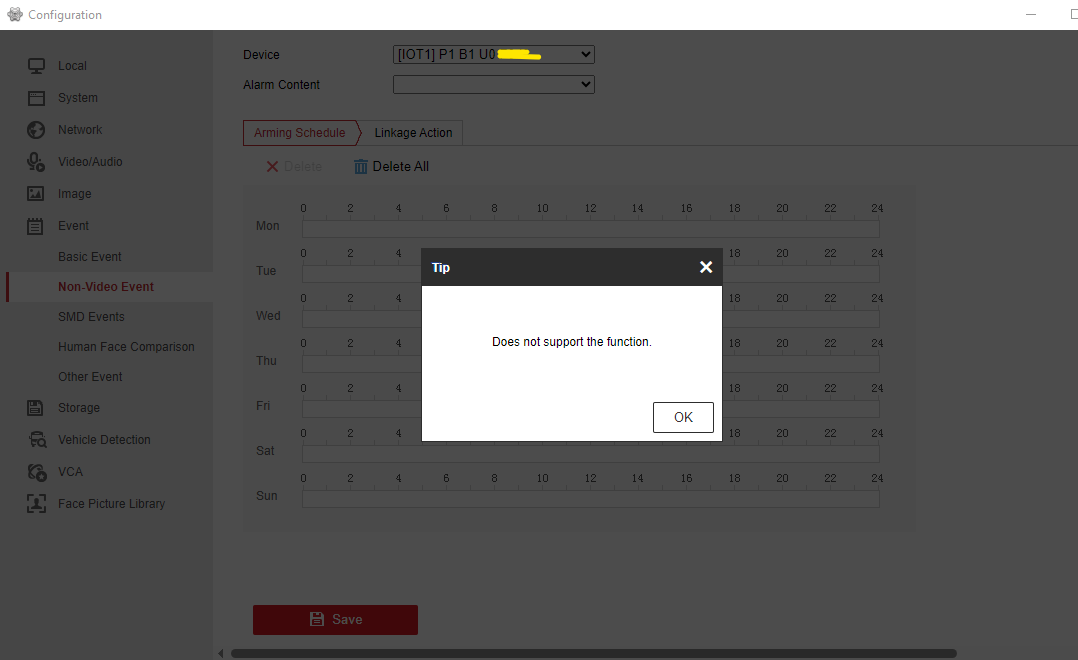This screenshot has height=660, width=1078.
Task: Click the horizontal scrollbar at bottom
Action: (x=592, y=654)
